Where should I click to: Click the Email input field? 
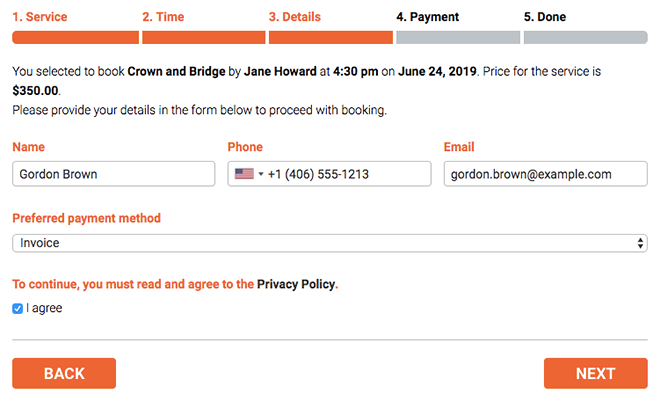[546, 174]
